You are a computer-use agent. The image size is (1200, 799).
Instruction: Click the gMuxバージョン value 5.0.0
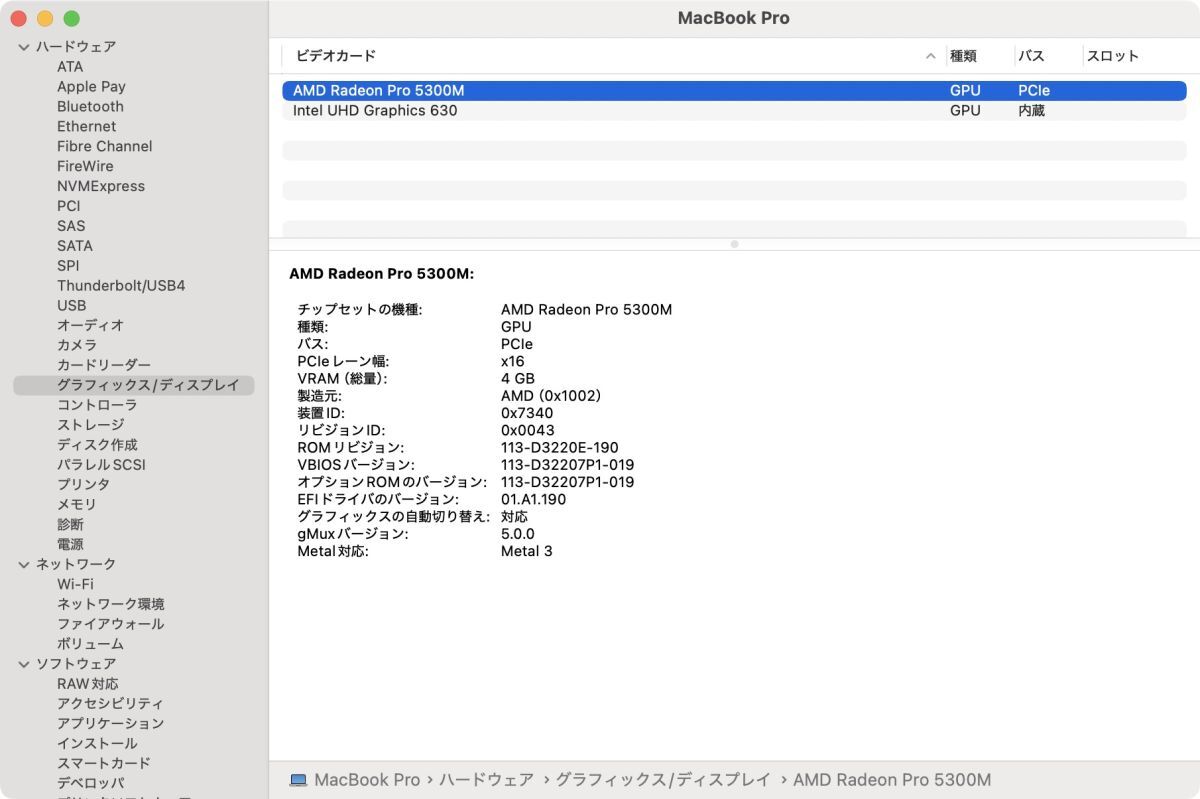click(x=518, y=534)
